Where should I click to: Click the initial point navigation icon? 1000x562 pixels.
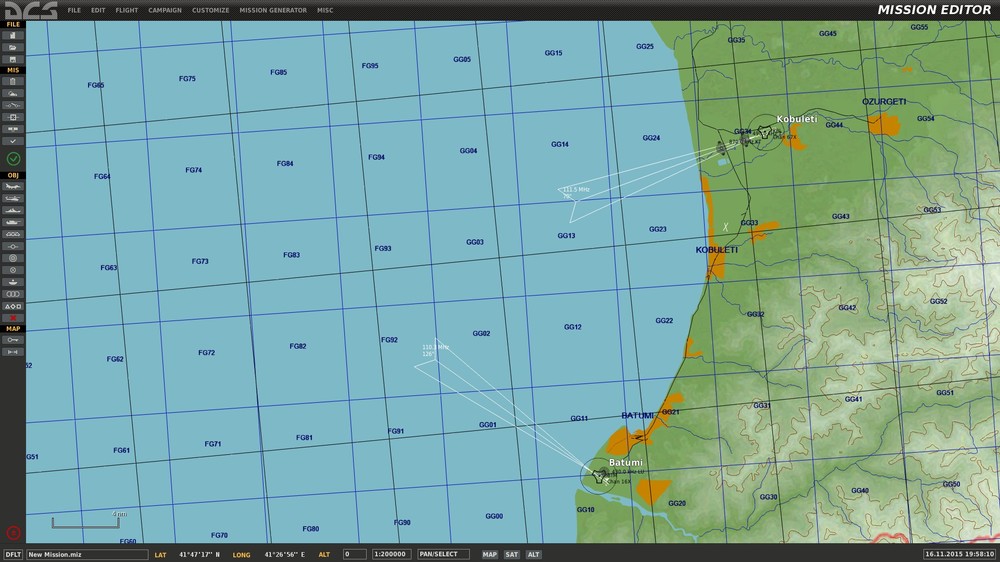[x=13, y=246]
